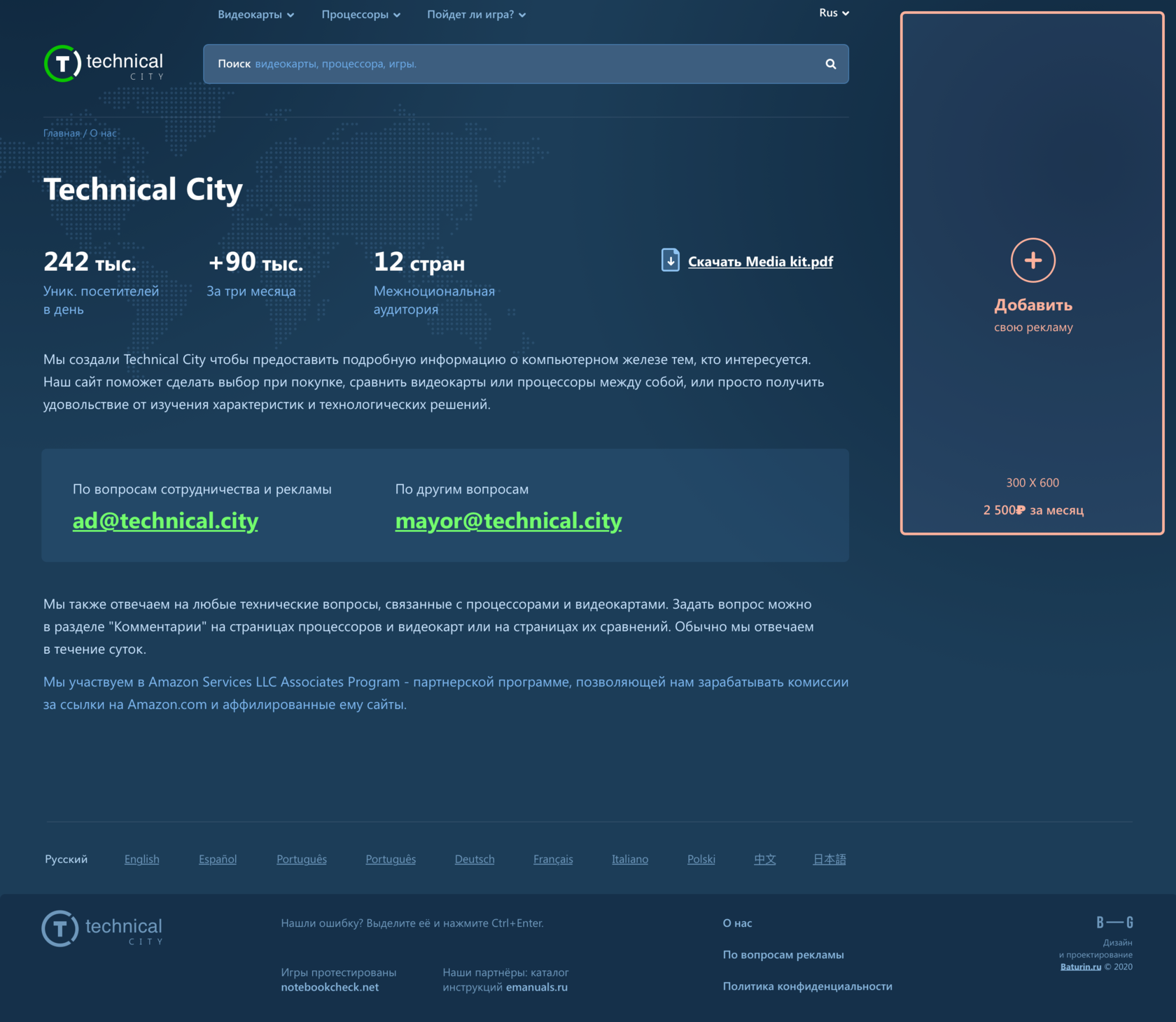Image resolution: width=1176 pixels, height=1022 pixels.
Task: Expand the Пойдет ли игра? menu
Action: tap(476, 14)
